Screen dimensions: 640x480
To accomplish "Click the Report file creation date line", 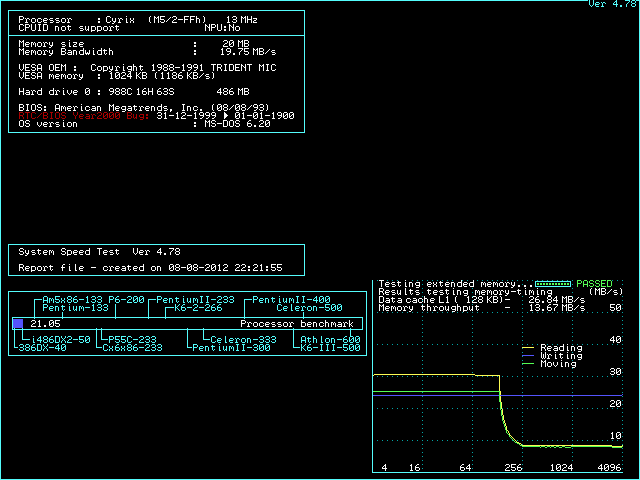I will [150, 268].
